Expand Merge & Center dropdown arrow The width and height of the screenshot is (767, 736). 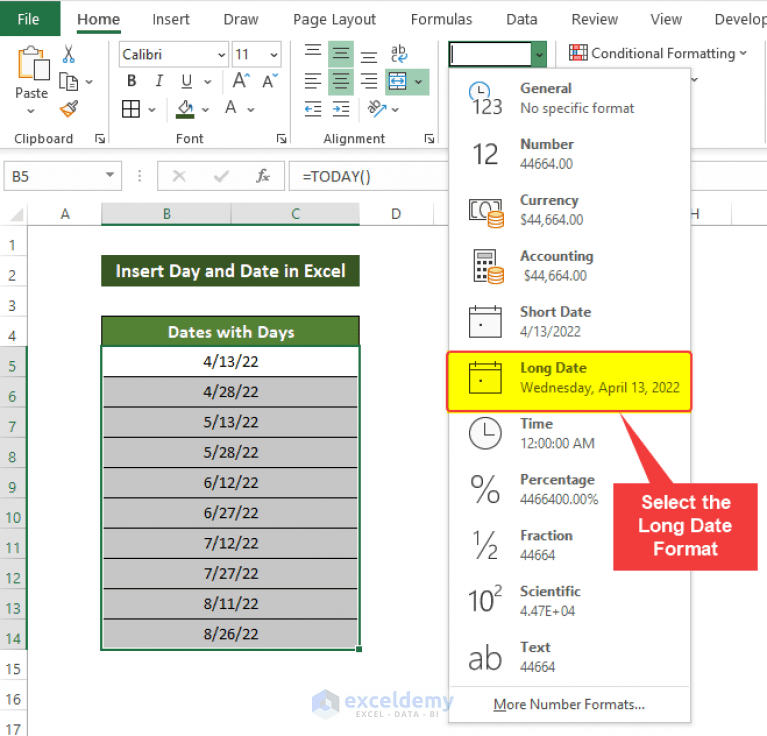(x=419, y=82)
